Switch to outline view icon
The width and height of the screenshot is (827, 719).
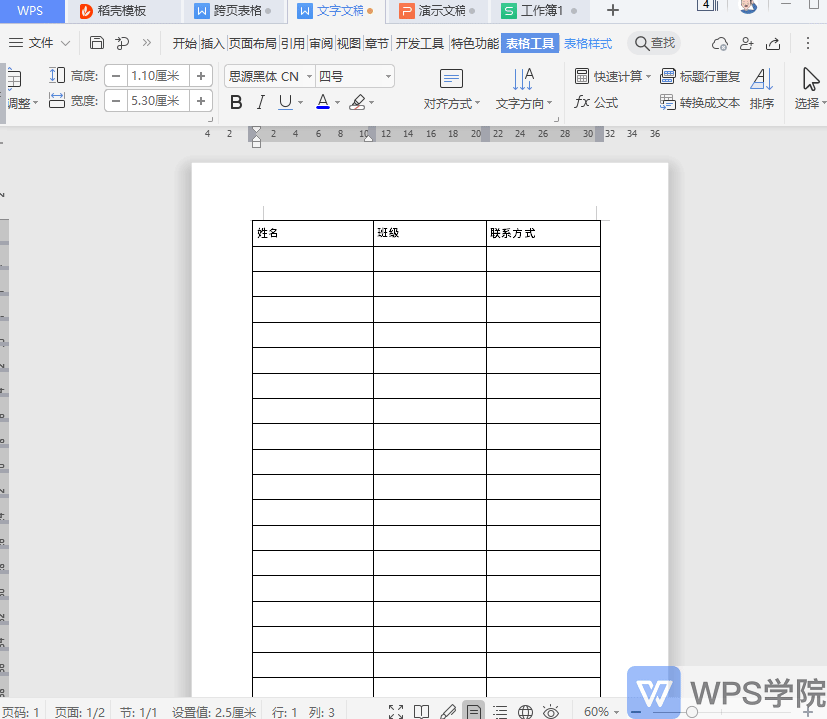point(499,712)
